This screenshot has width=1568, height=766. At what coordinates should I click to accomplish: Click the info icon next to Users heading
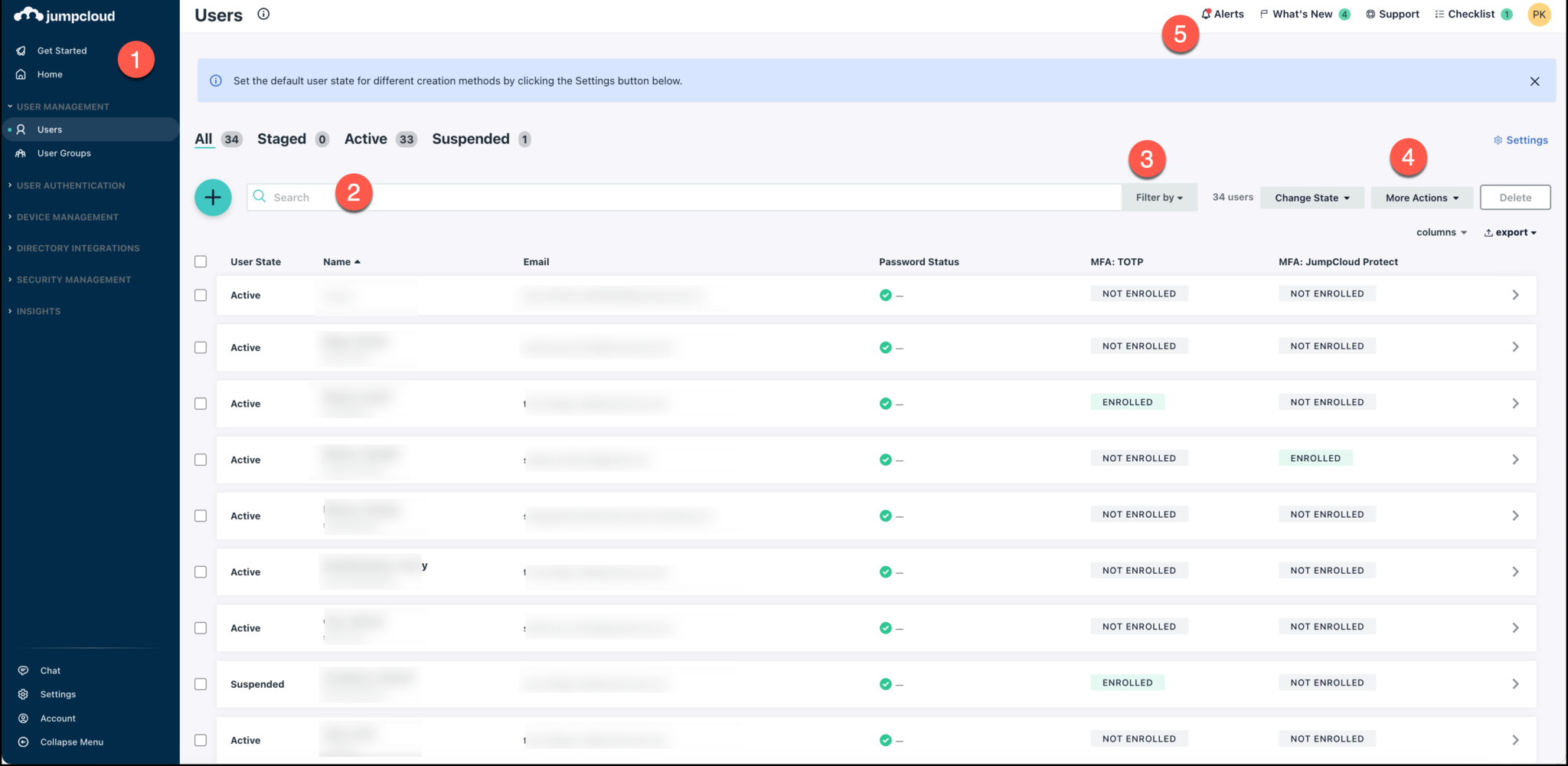click(x=263, y=13)
